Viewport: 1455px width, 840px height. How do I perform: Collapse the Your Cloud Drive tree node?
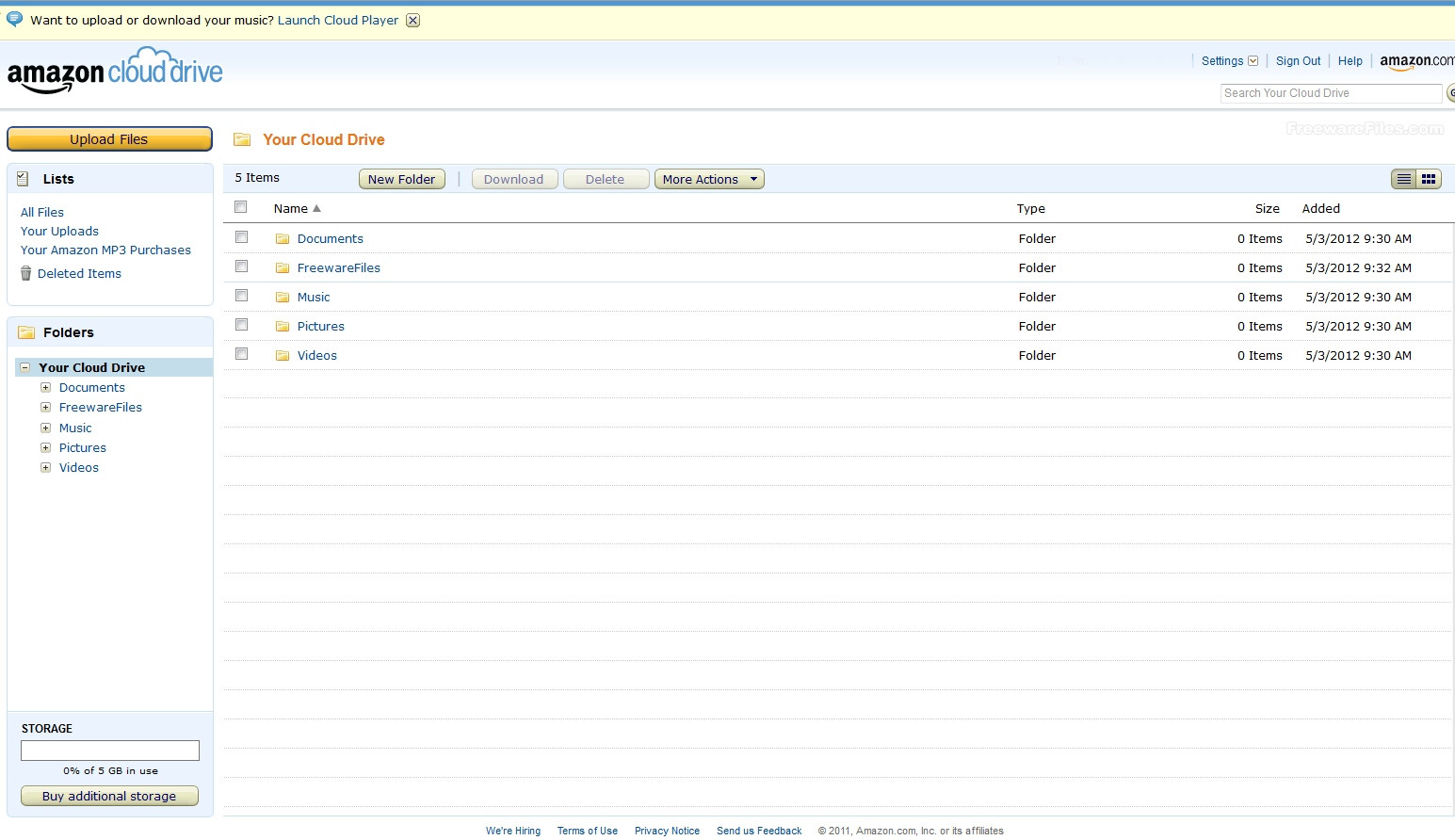pyautogui.click(x=25, y=367)
